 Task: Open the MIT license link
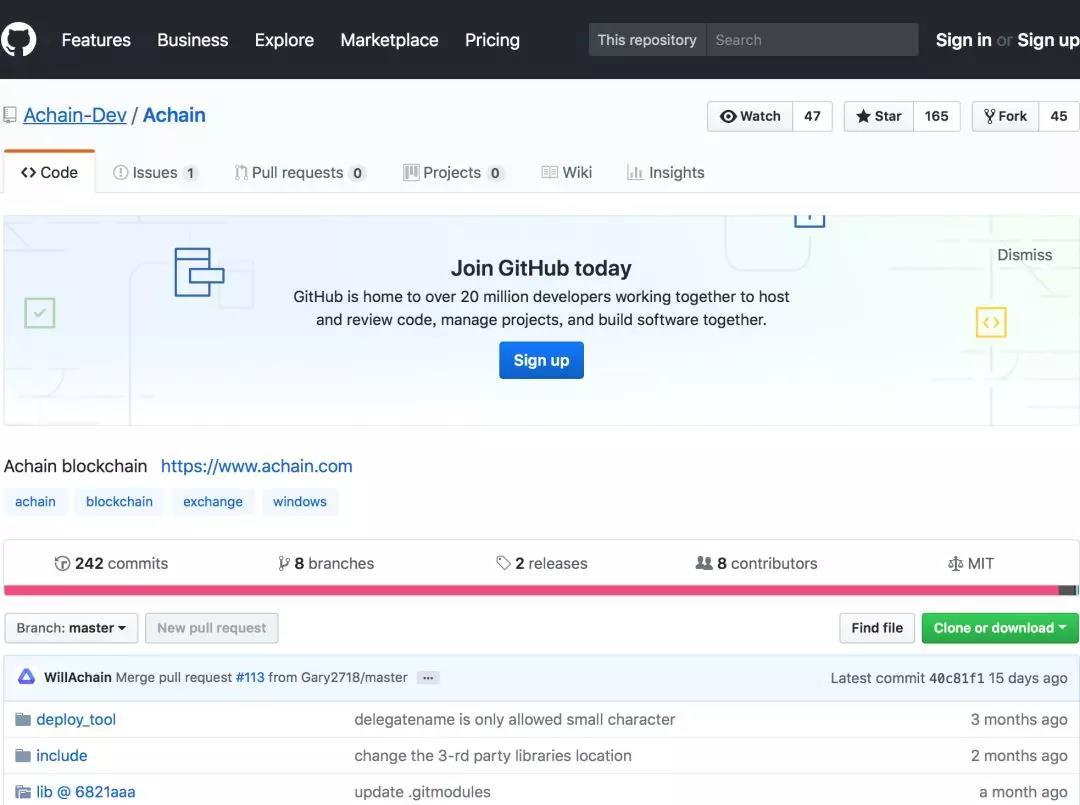click(970, 563)
